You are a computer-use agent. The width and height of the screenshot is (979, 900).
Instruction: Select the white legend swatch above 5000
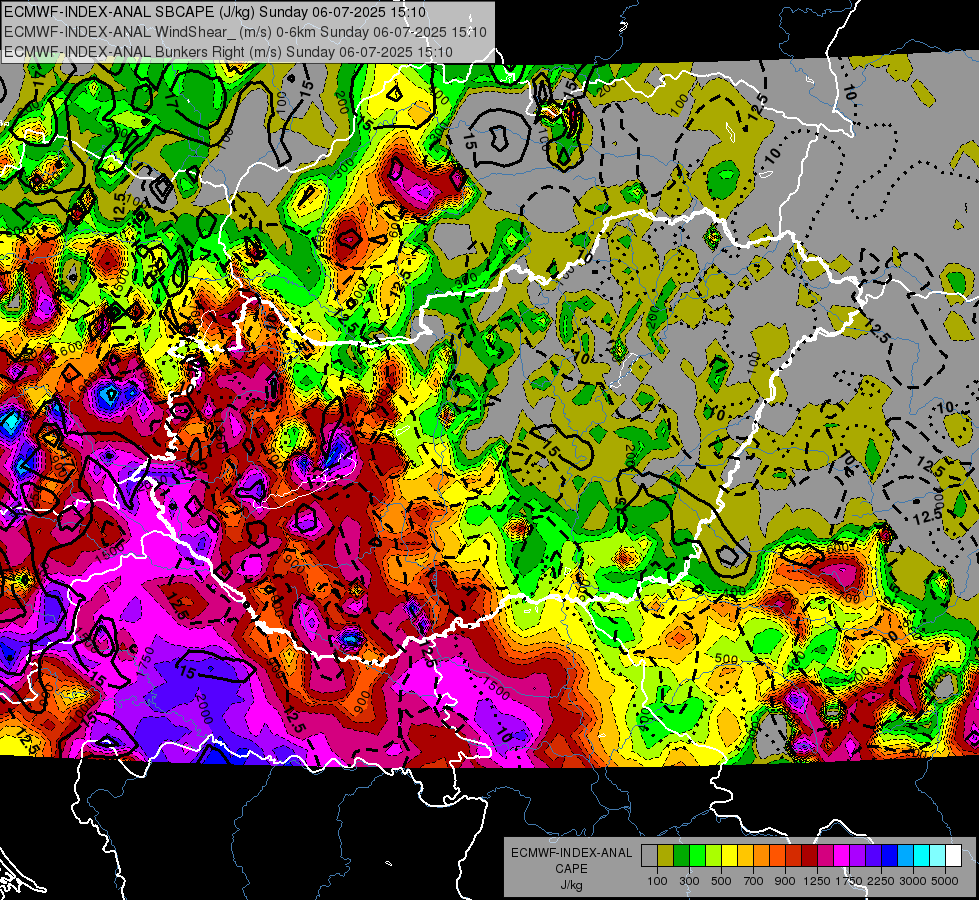(954, 856)
